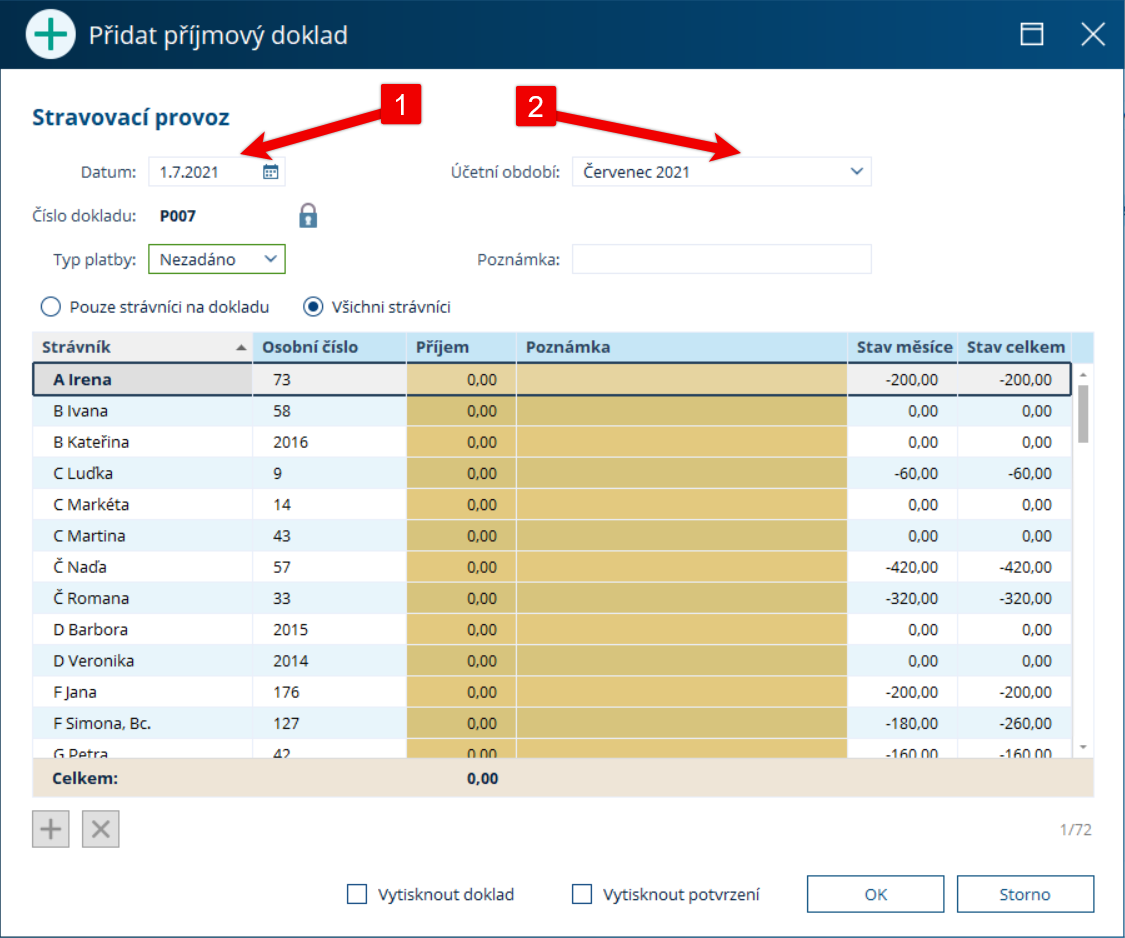Select the row C Markéta
This screenshot has width=1125, height=938.
tap(552, 505)
